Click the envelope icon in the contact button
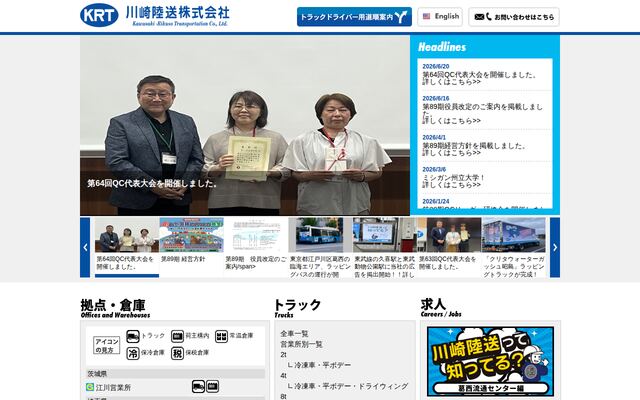The height and width of the screenshot is (400, 640). coord(479,17)
